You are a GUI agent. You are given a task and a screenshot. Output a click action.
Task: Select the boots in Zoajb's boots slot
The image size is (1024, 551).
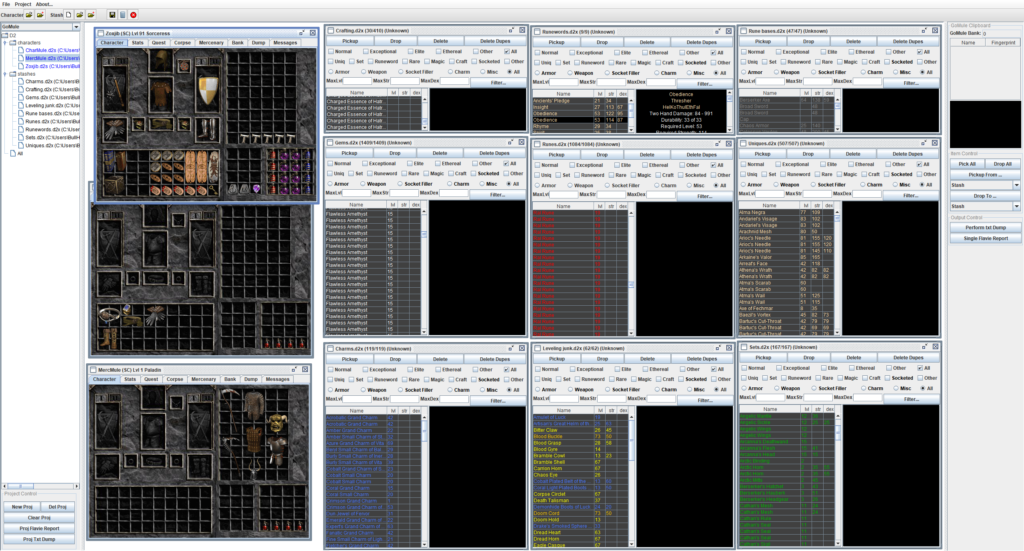click(208, 129)
